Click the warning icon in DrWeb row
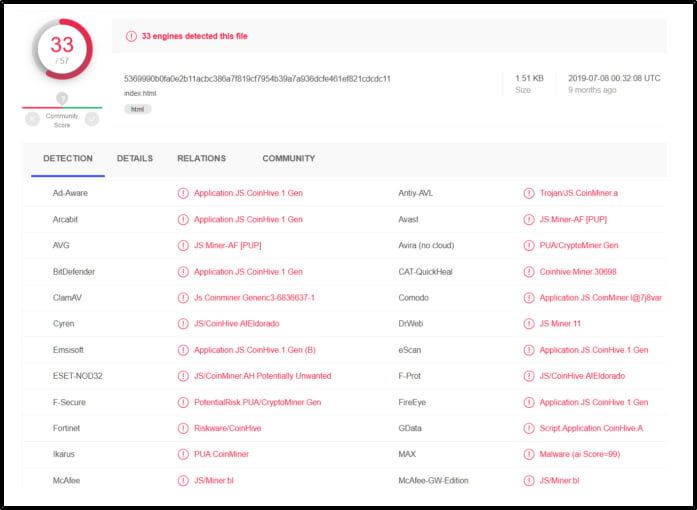This screenshot has width=697, height=510. coord(529,324)
